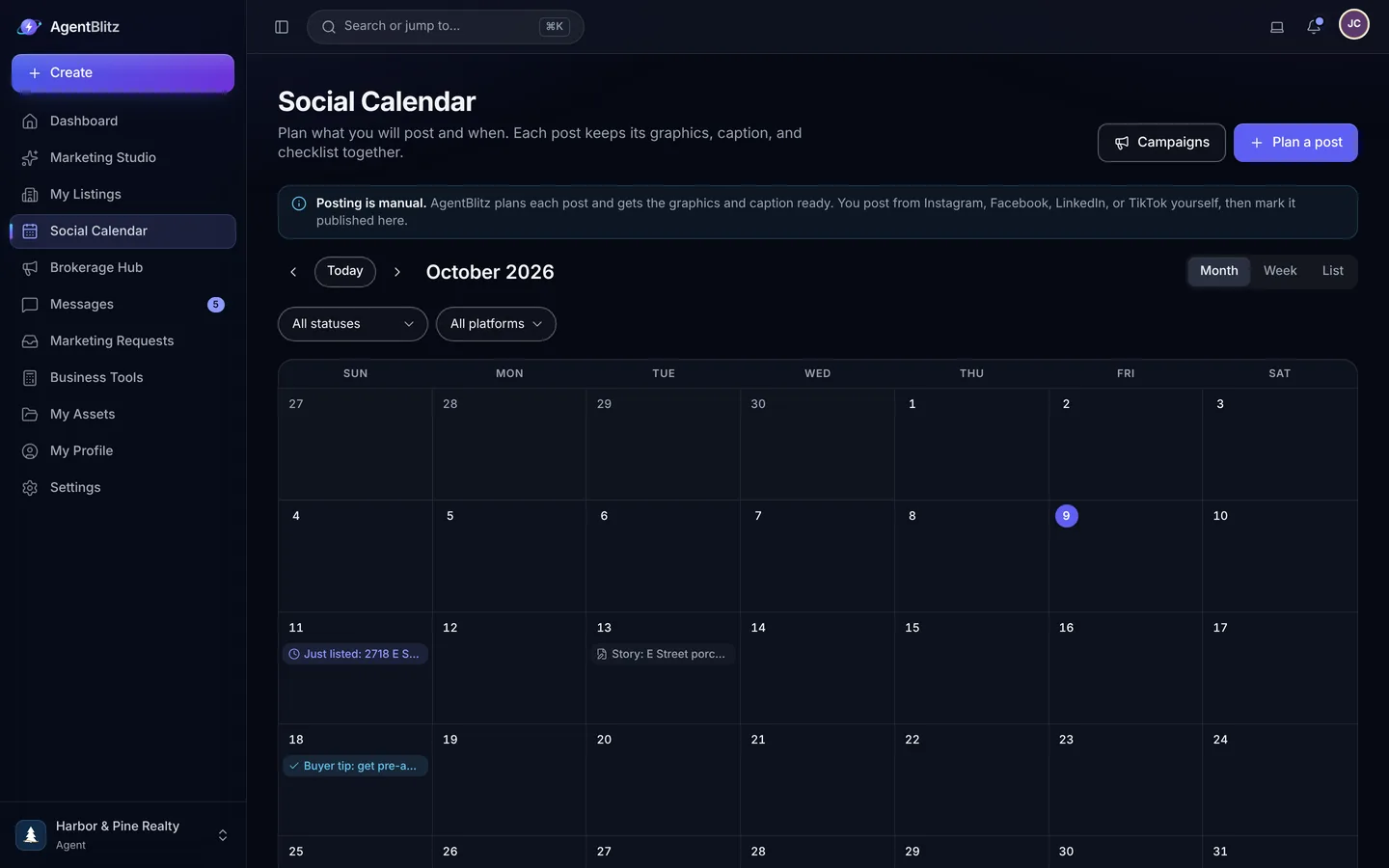Click the SUN column header

click(x=355, y=373)
